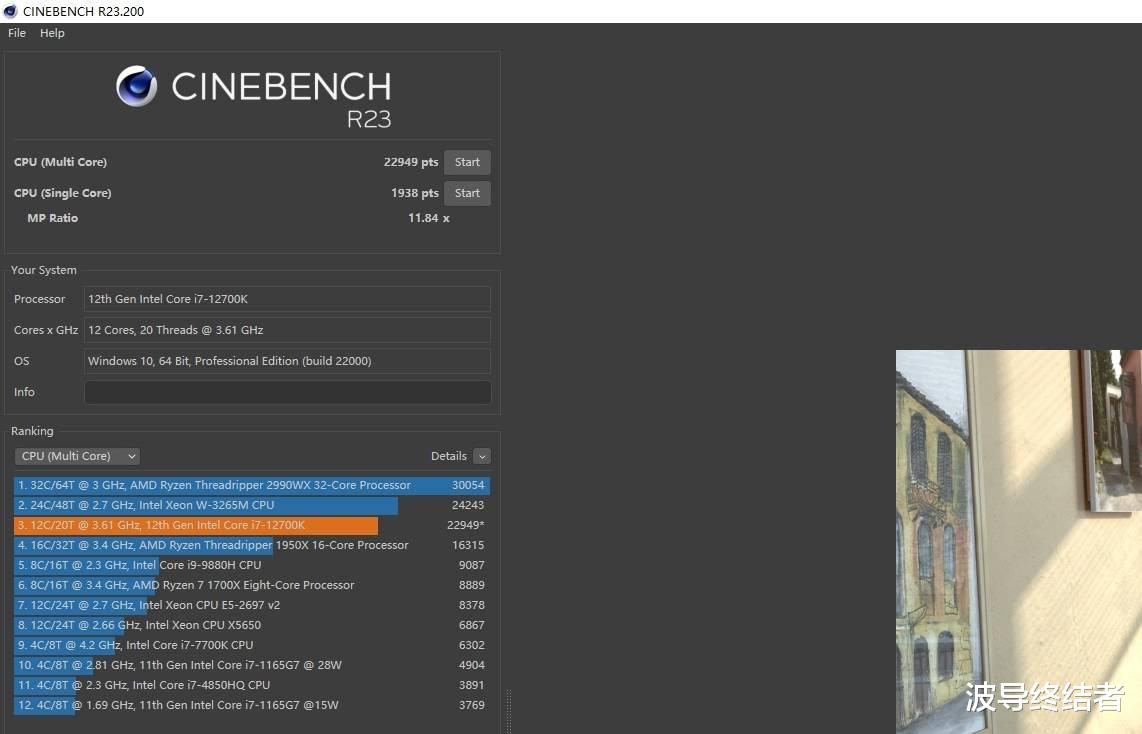Click the Cinebench icon in the title bar

point(12,11)
